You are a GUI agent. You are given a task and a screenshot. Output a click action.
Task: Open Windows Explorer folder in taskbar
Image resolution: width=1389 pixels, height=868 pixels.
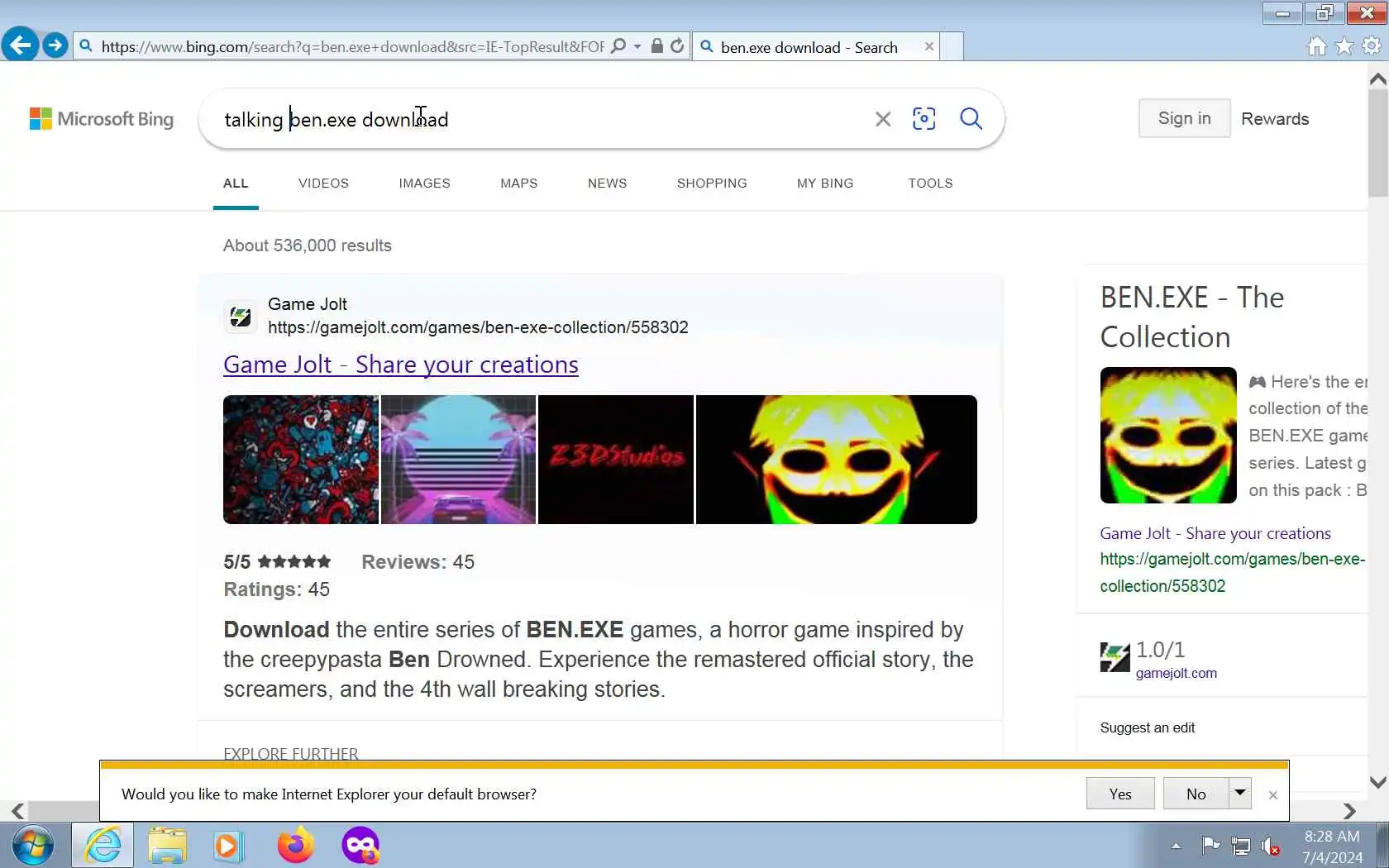[167, 846]
